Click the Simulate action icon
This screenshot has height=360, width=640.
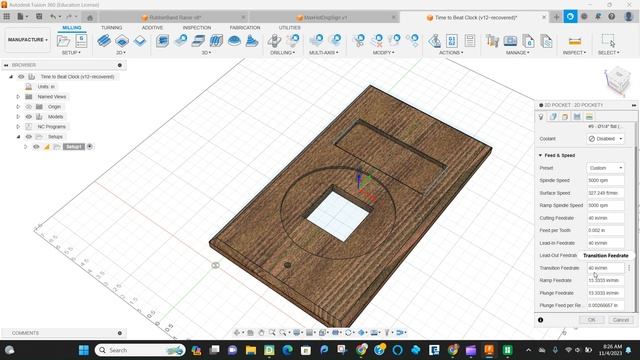(434, 41)
